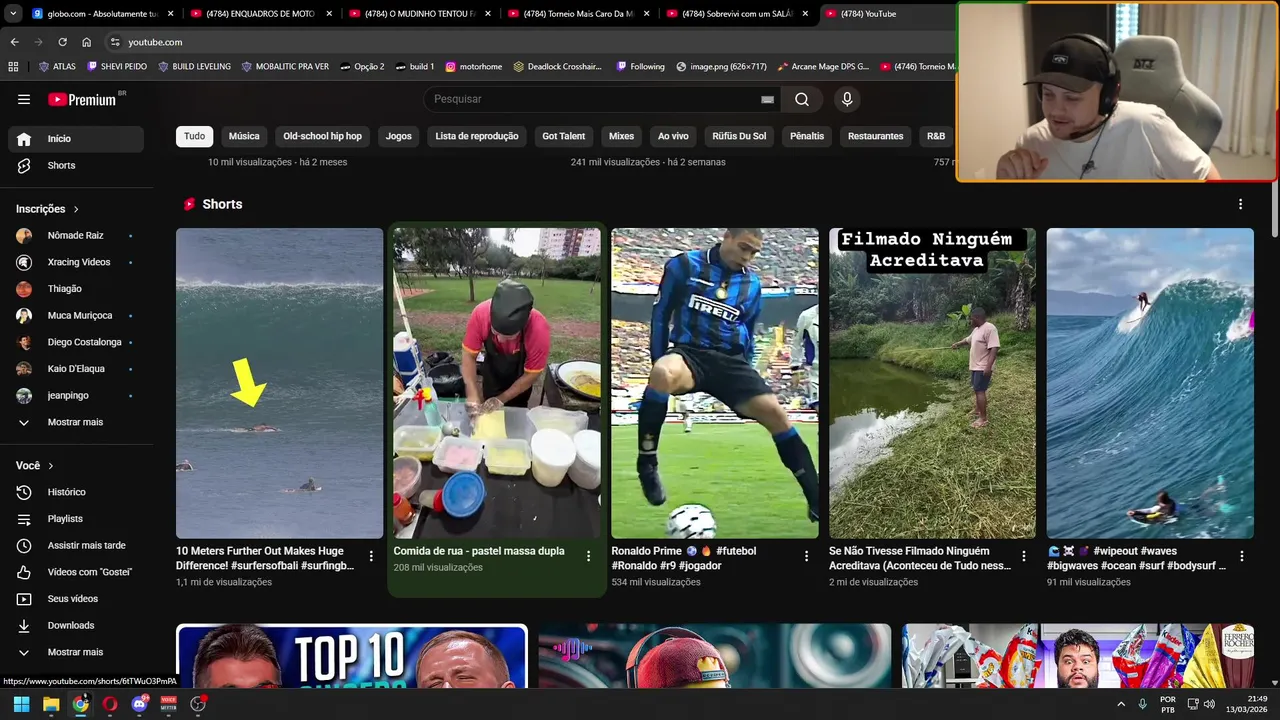Open options for Comida de rua short
This screenshot has width=1280, height=720.
(x=588, y=556)
